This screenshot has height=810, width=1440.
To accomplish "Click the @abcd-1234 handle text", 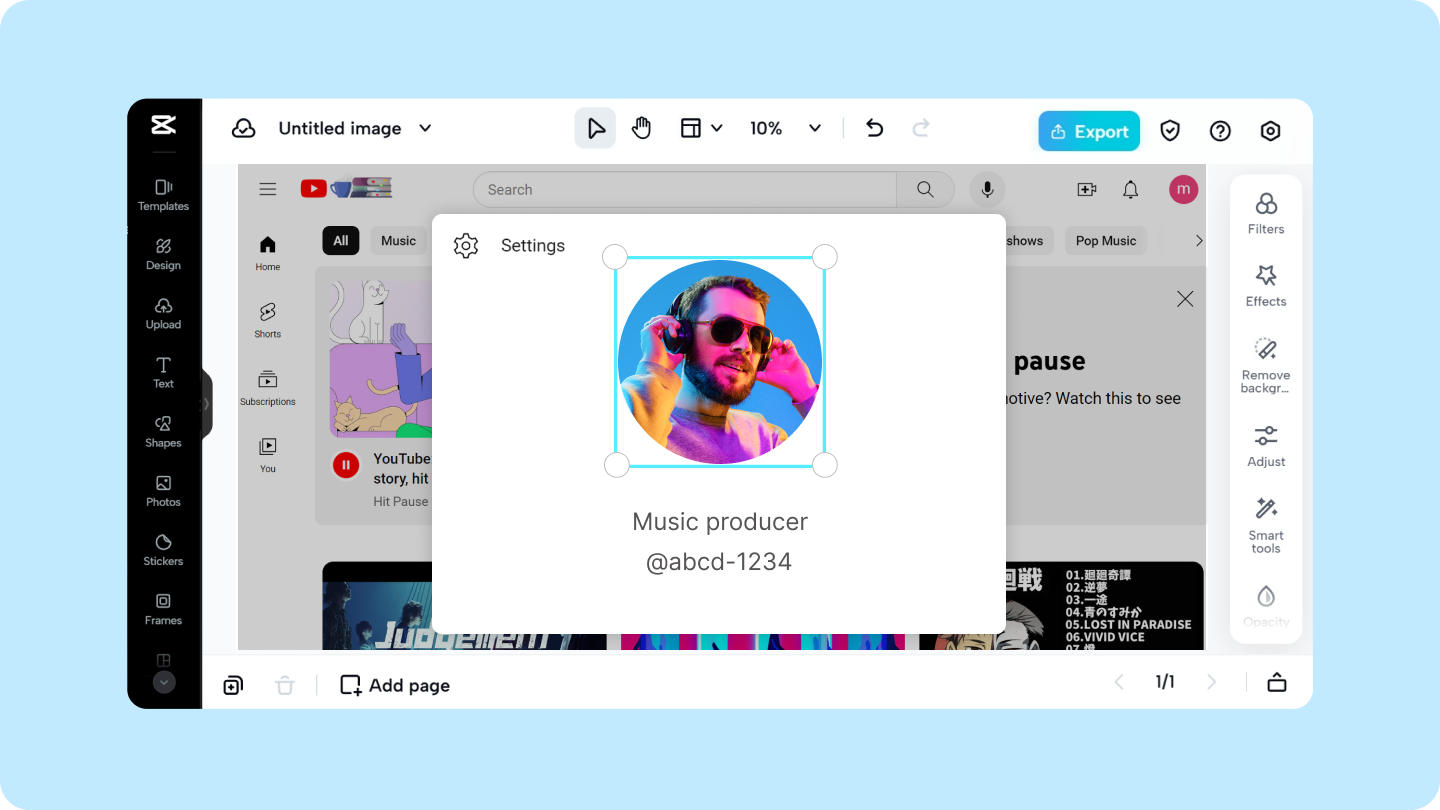I will click(x=719, y=562).
